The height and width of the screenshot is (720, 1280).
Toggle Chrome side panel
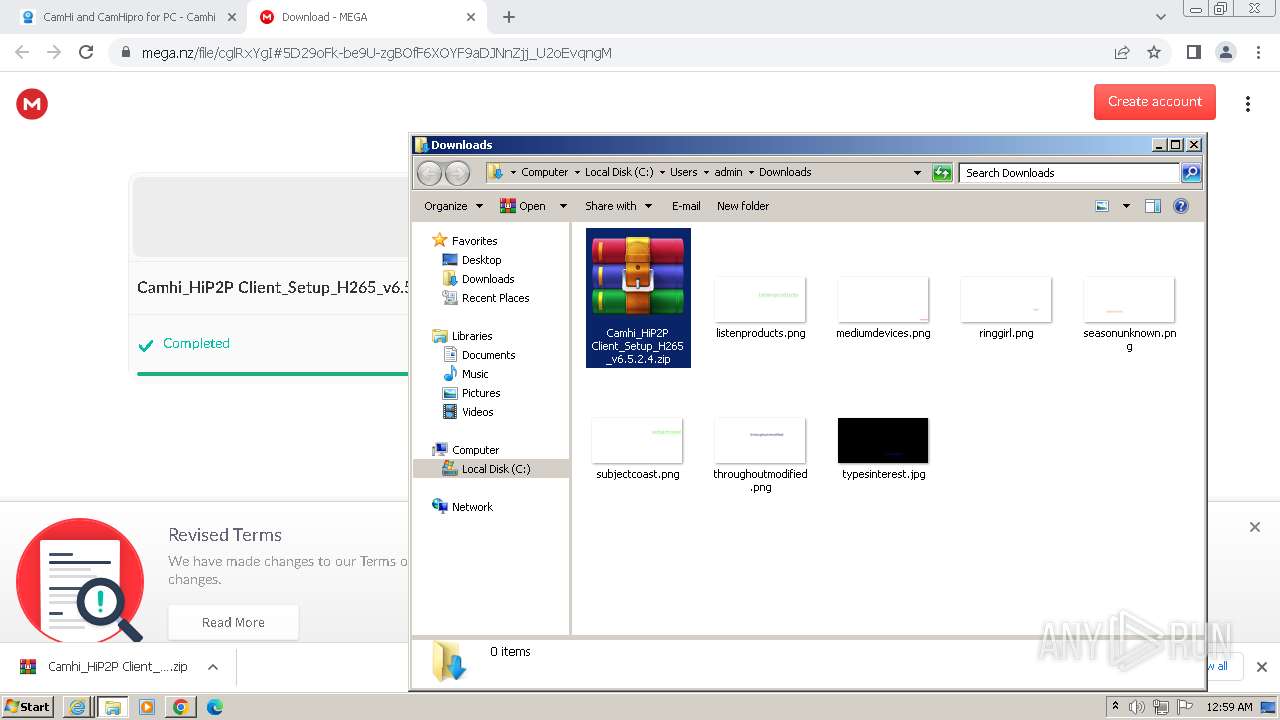pyautogui.click(x=1193, y=53)
